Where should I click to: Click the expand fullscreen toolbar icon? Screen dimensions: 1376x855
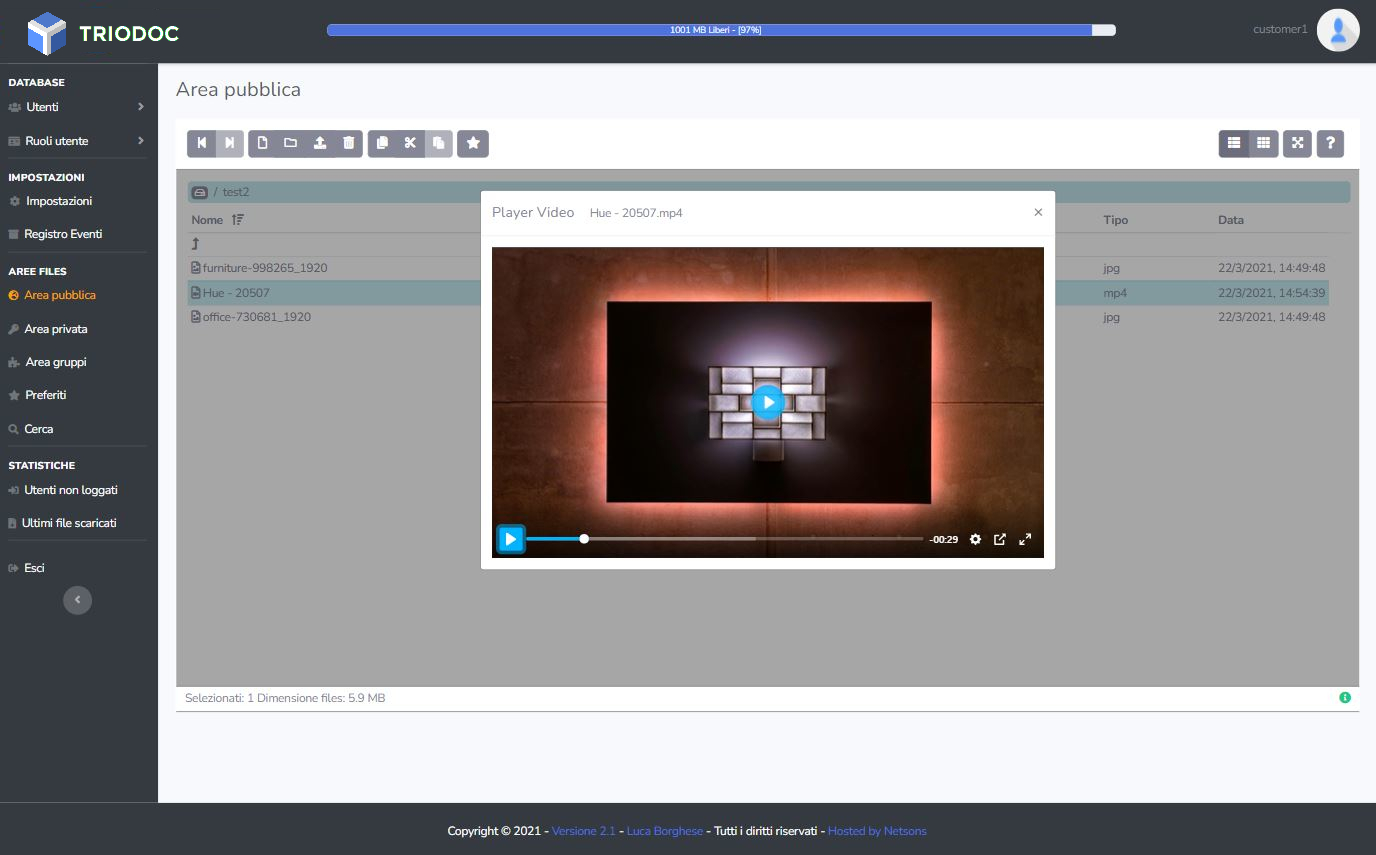point(1298,144)
